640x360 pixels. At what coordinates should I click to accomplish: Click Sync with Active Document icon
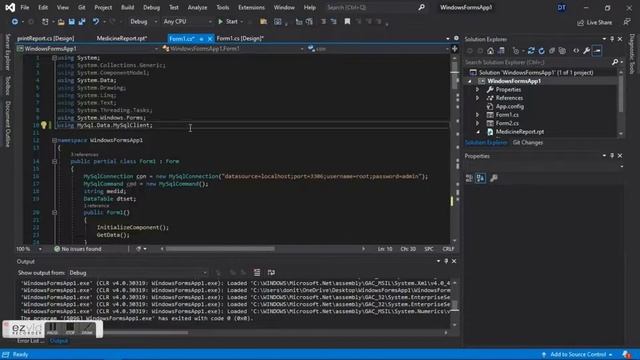pyautogui.click(x=531, y=51)
